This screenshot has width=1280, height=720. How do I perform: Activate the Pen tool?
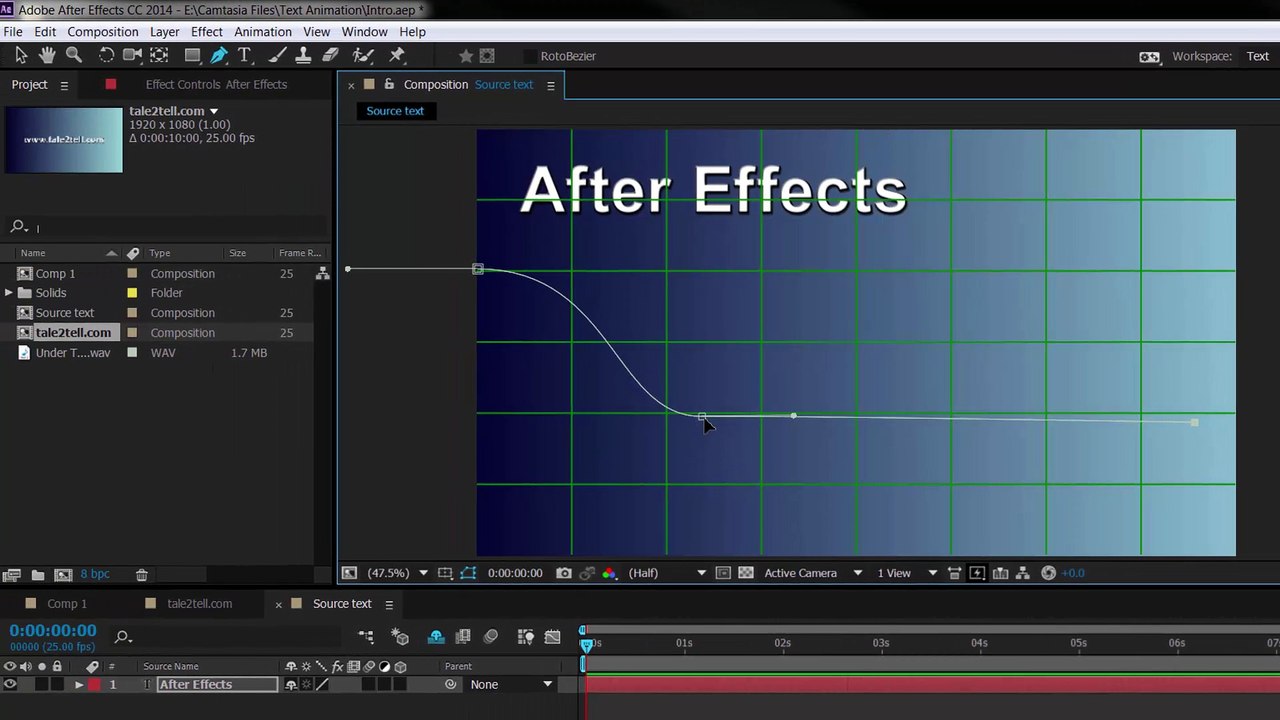(x=219, y=56)
